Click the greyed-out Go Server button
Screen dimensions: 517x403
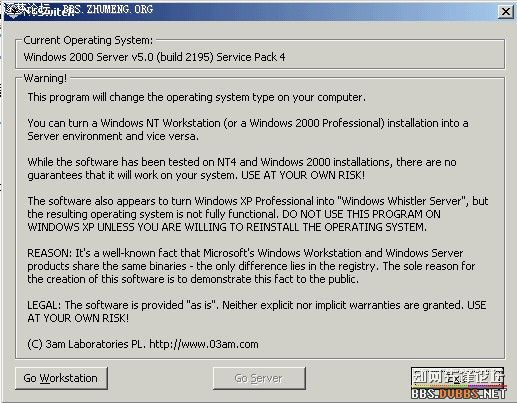(x=259, y=378)
